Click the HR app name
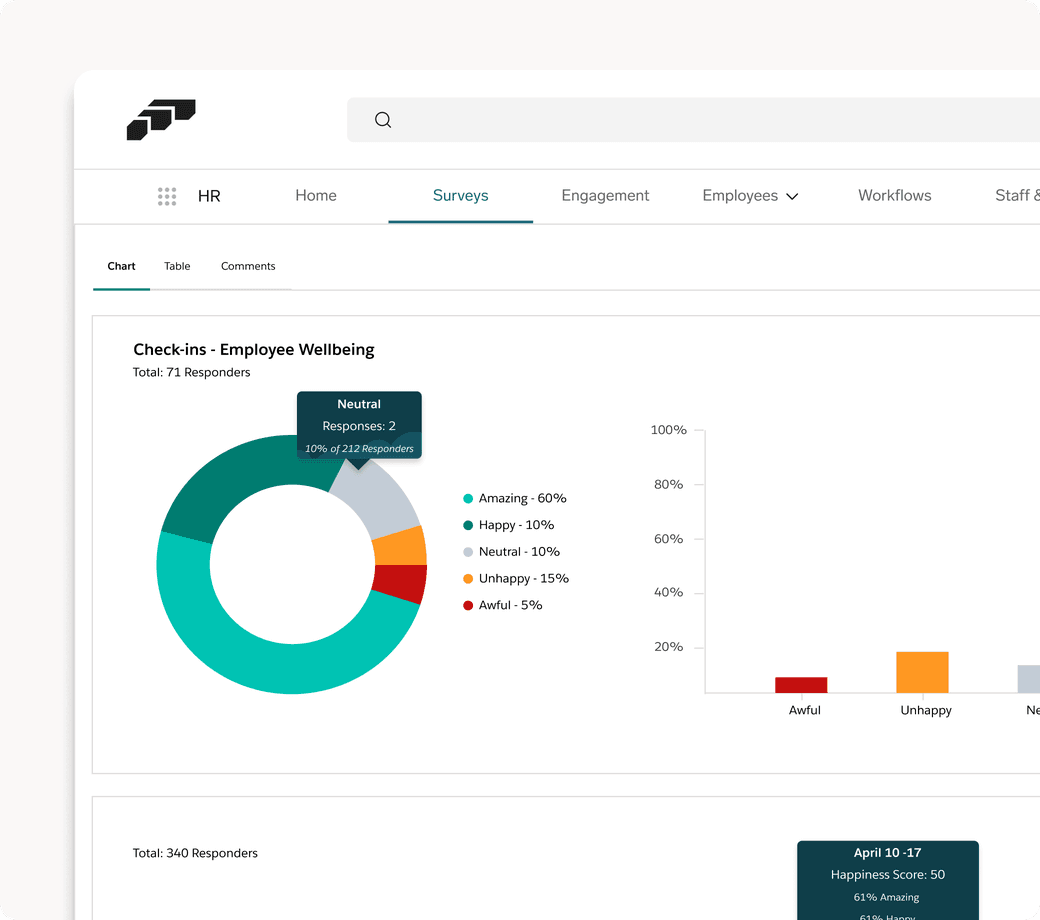Image resolution: width=1040 pixels, height=920 pixels. click(209, 196)
